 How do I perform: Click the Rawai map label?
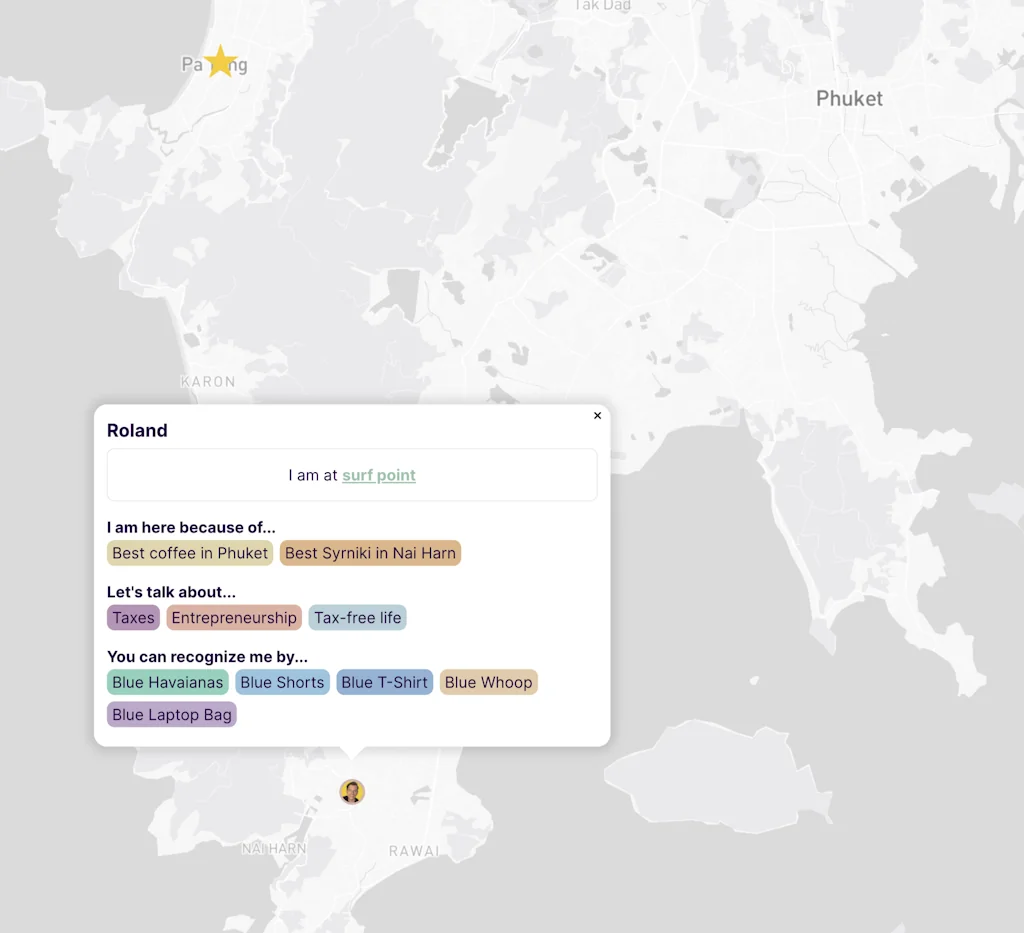pyautogui.click(x=414, y=851)
